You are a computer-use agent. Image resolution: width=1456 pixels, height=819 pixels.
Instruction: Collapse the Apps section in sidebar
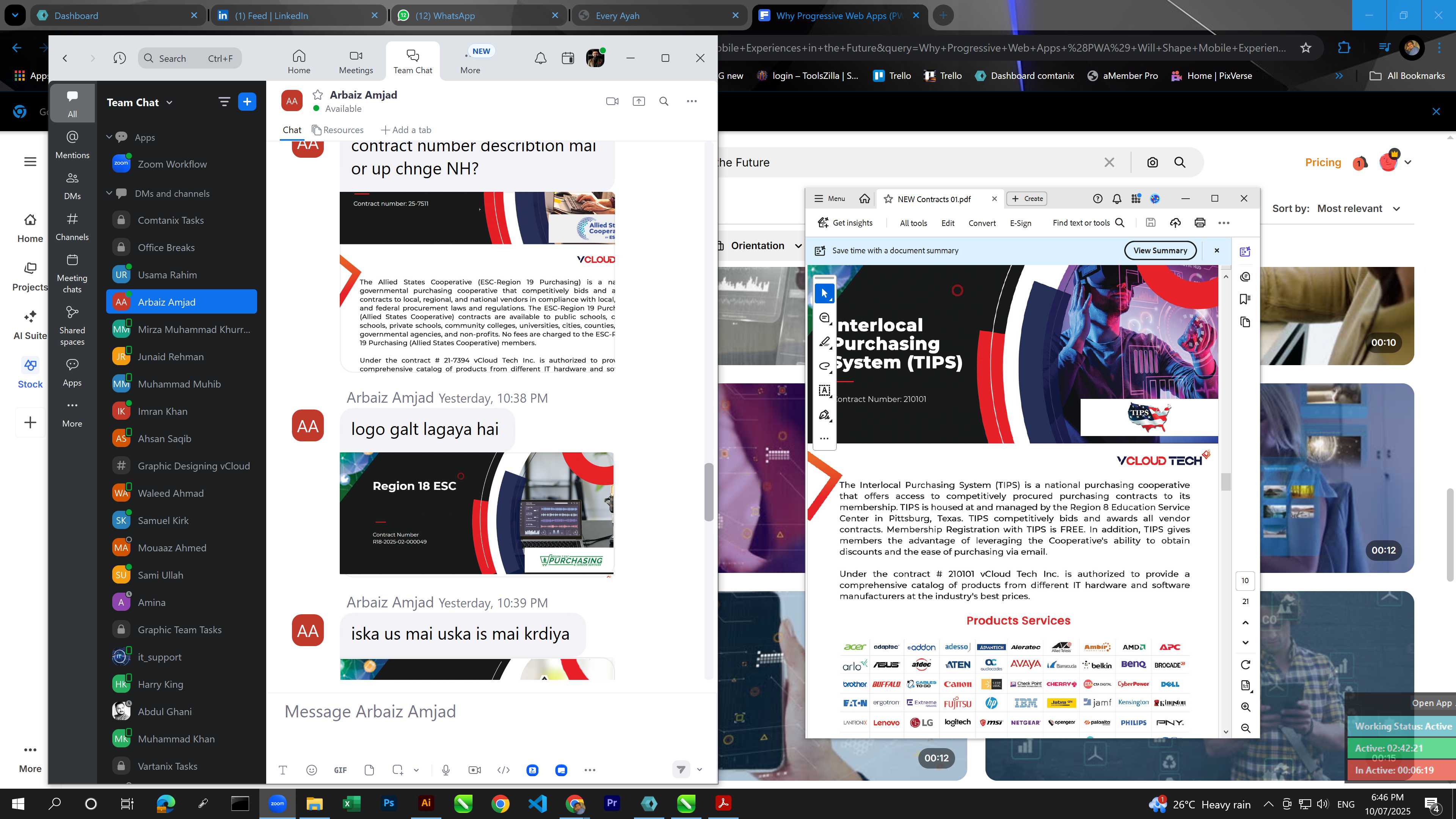point(109,137)
